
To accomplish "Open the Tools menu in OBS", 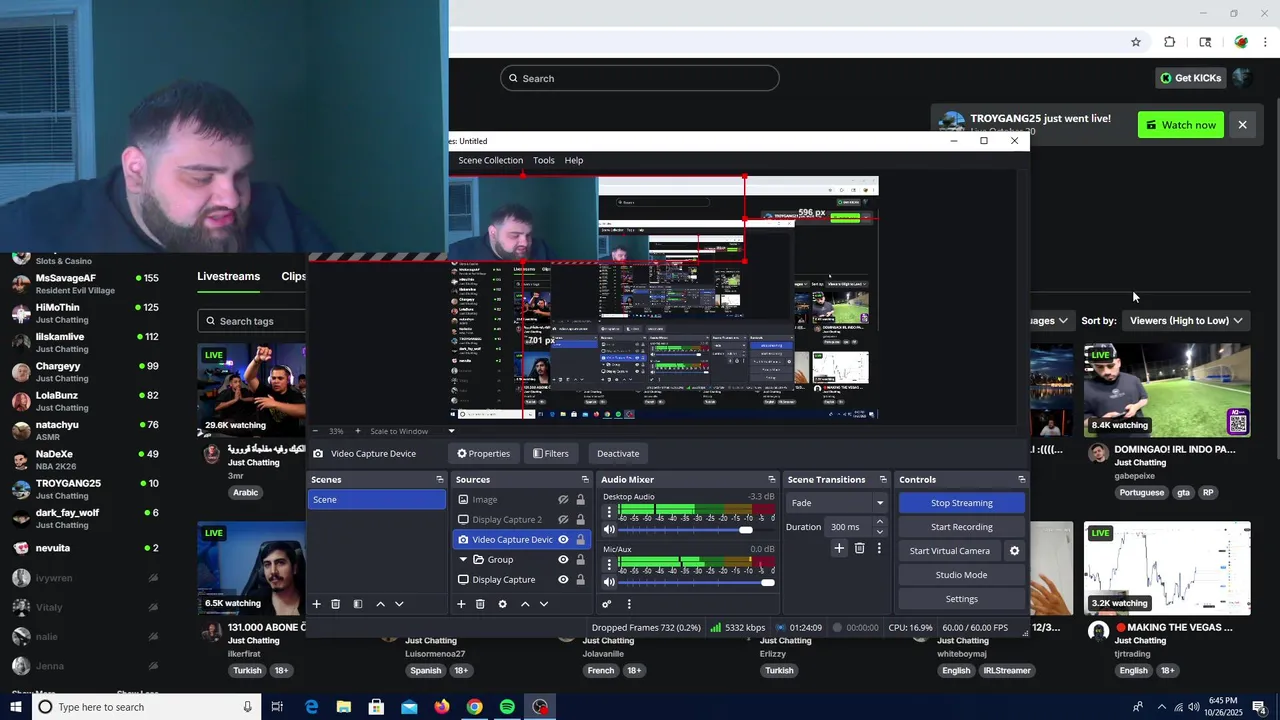I will pyautogui.click(x=544, y=160).
